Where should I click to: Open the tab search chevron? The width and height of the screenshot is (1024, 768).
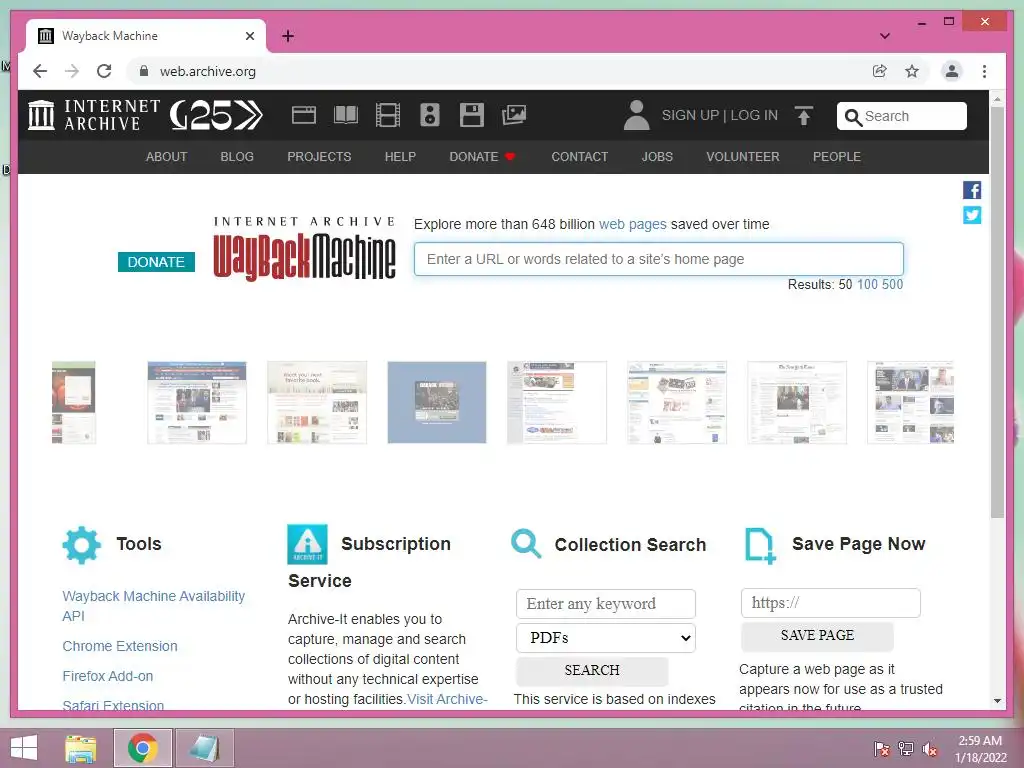tap(885, 36)
